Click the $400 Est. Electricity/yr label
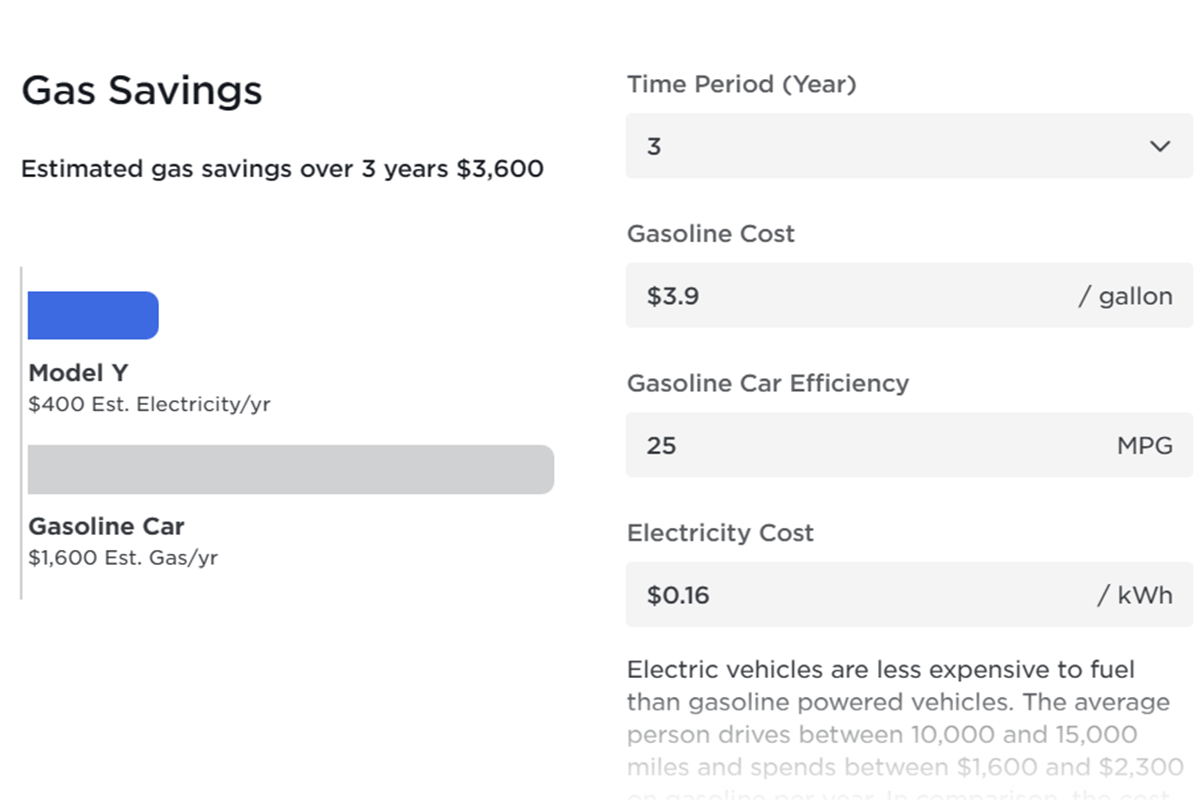 click(x=150, y=404)
